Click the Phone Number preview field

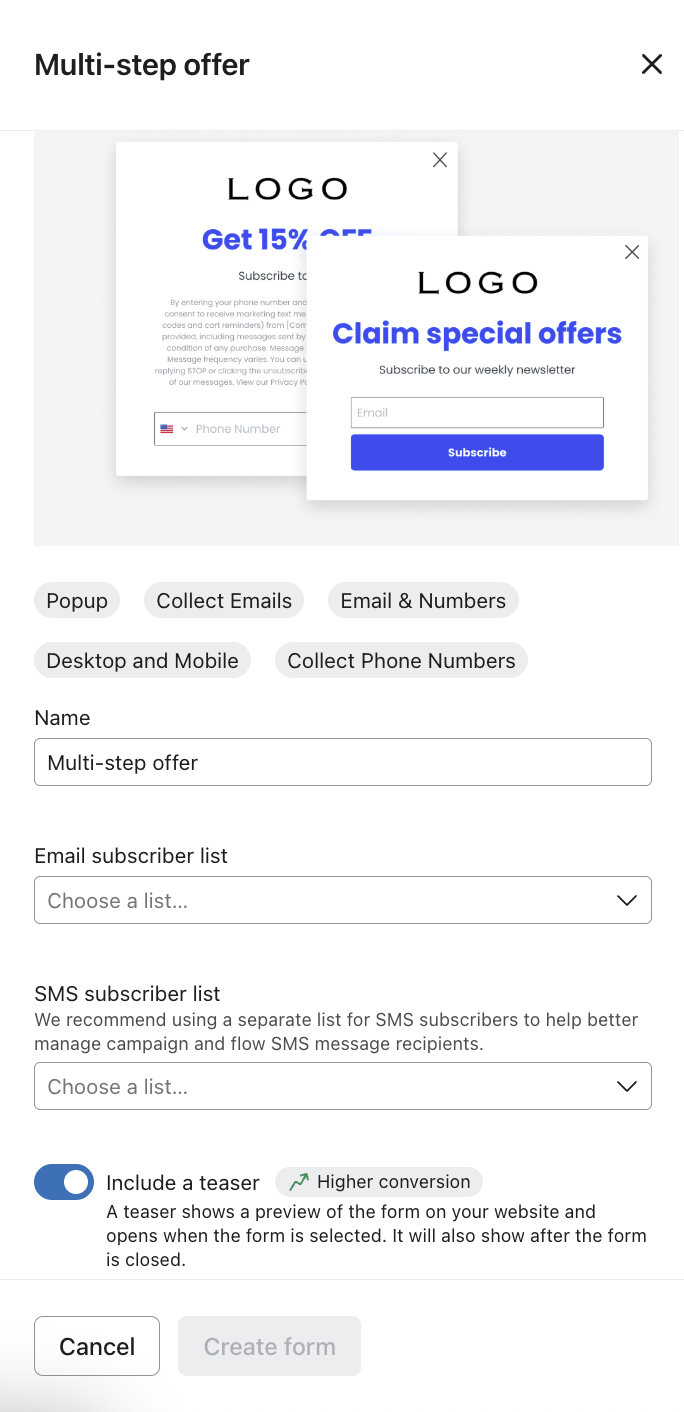pos(245,429)
